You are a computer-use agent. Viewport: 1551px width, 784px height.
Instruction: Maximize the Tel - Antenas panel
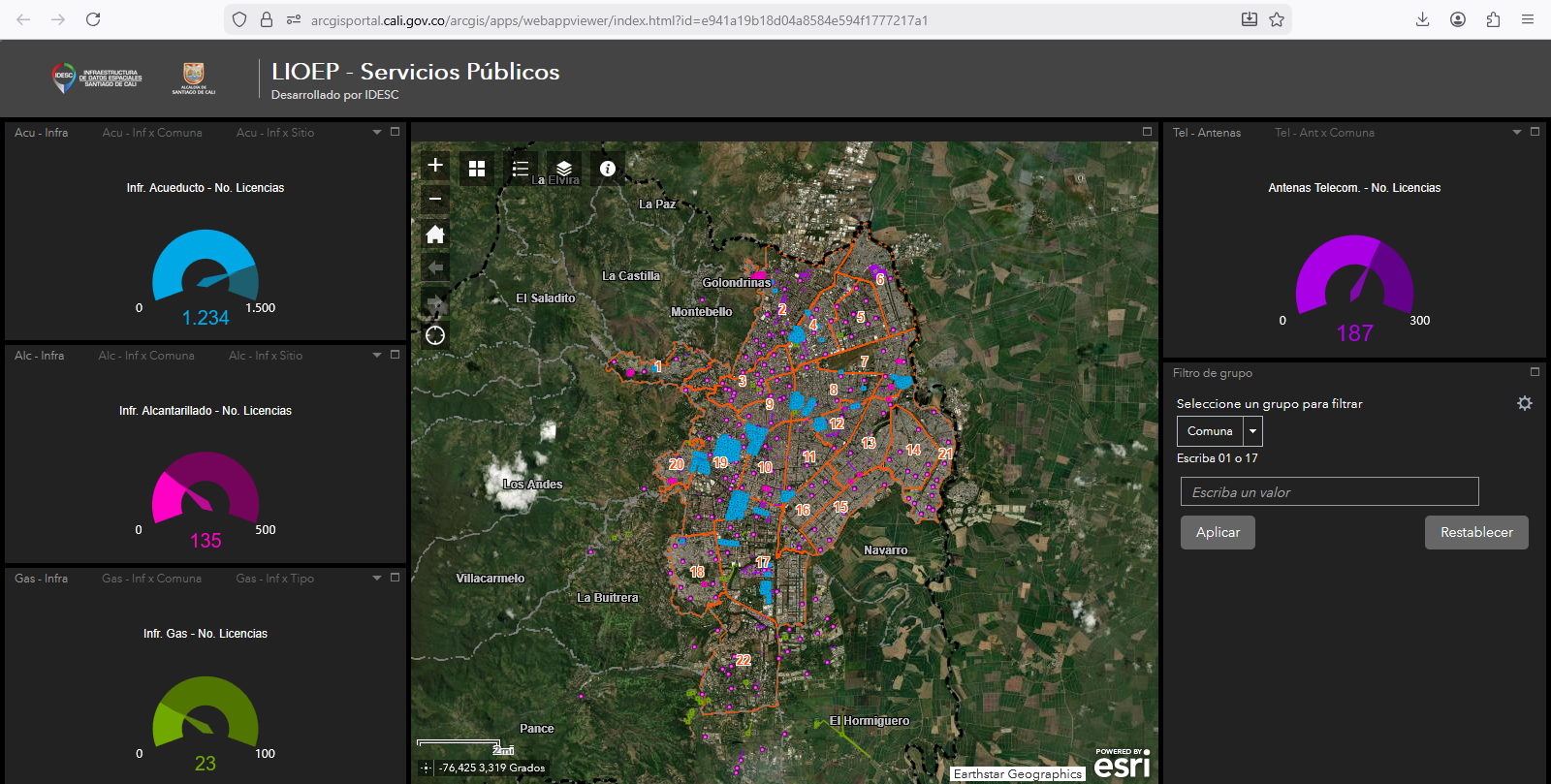1535,132
